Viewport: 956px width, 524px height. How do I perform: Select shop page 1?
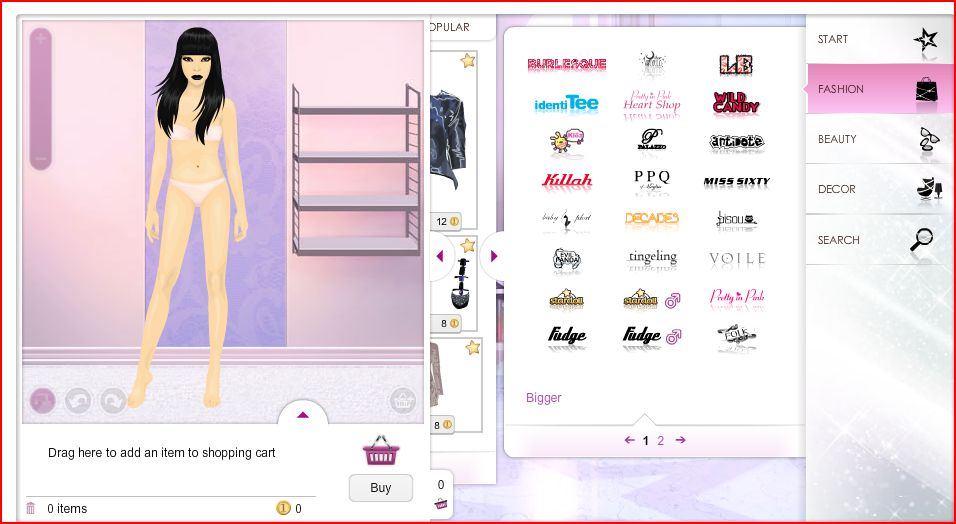(x=646, y=440)
